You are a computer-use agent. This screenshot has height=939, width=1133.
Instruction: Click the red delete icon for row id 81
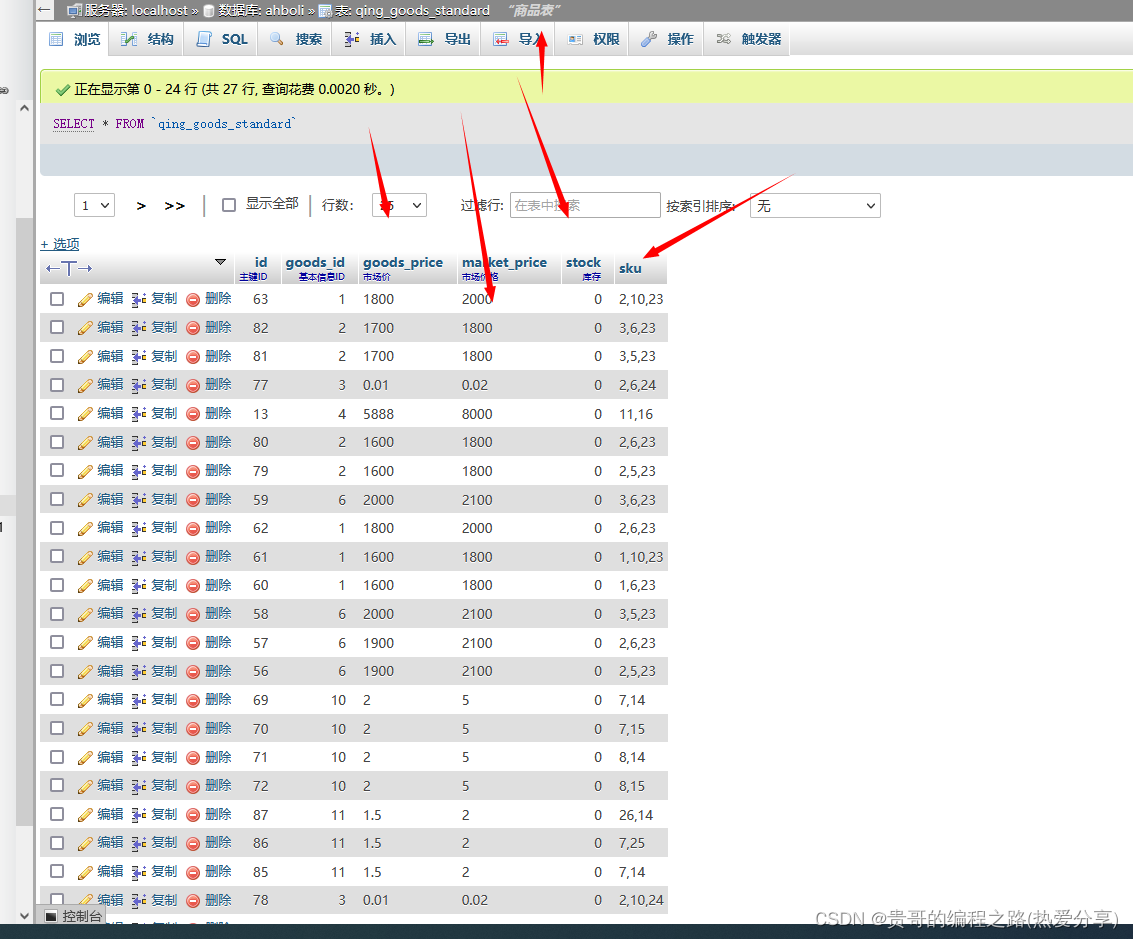(x=193, y=356)
